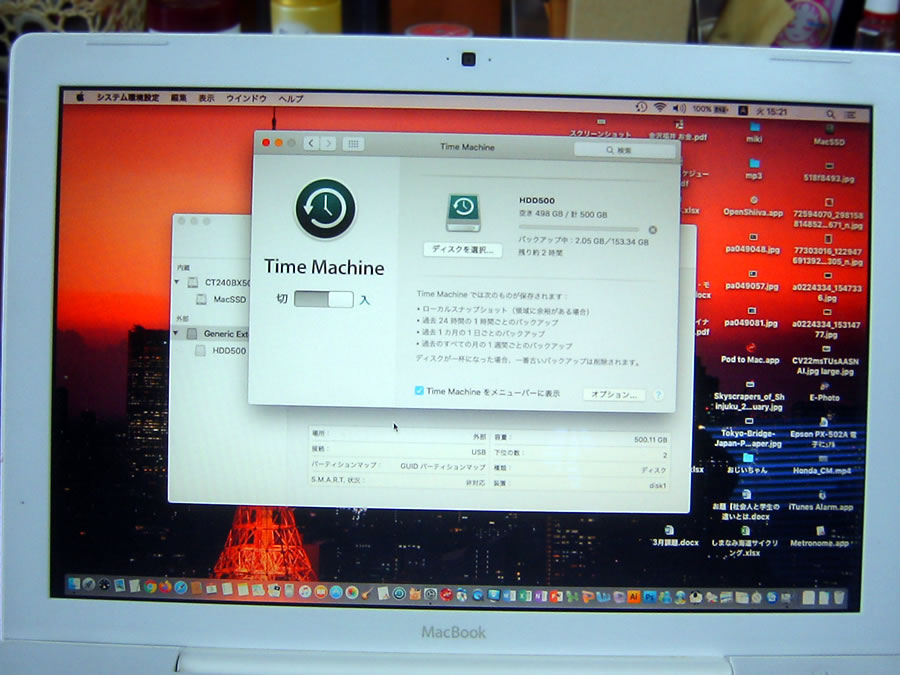Select 518f8493.jpg file on desktop
900x675 pixels.
click(829, 173)
